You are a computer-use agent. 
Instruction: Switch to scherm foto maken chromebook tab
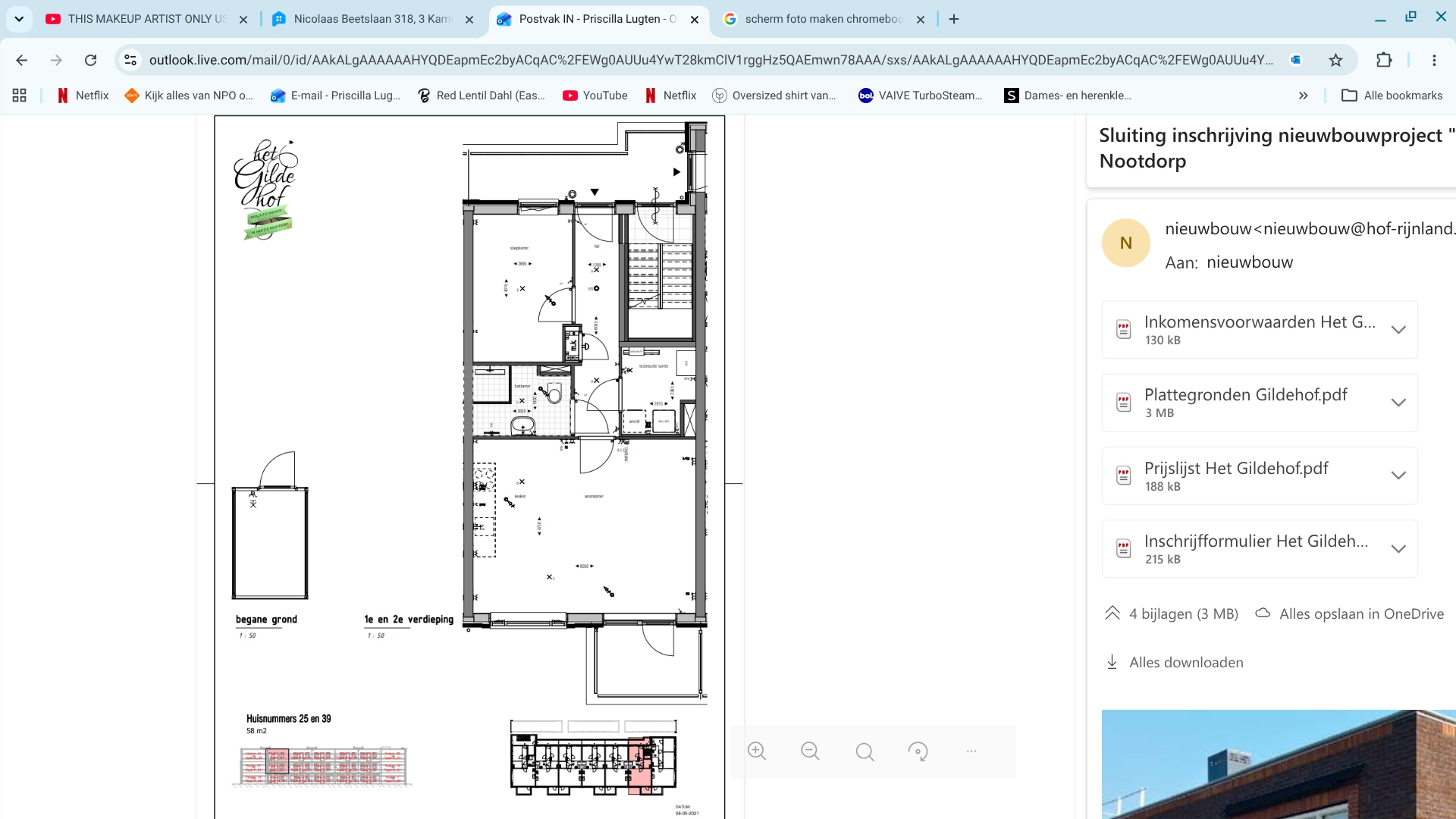824,19
